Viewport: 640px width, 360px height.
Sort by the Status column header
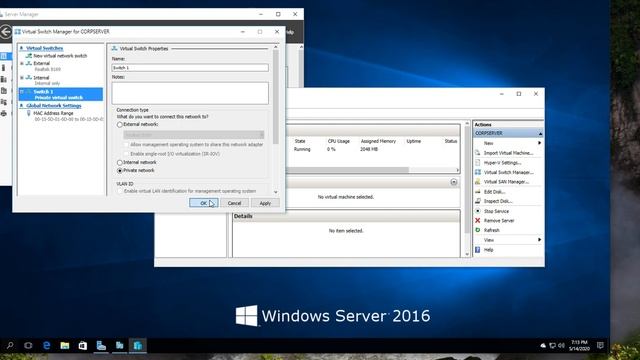[x=451, y=141]
